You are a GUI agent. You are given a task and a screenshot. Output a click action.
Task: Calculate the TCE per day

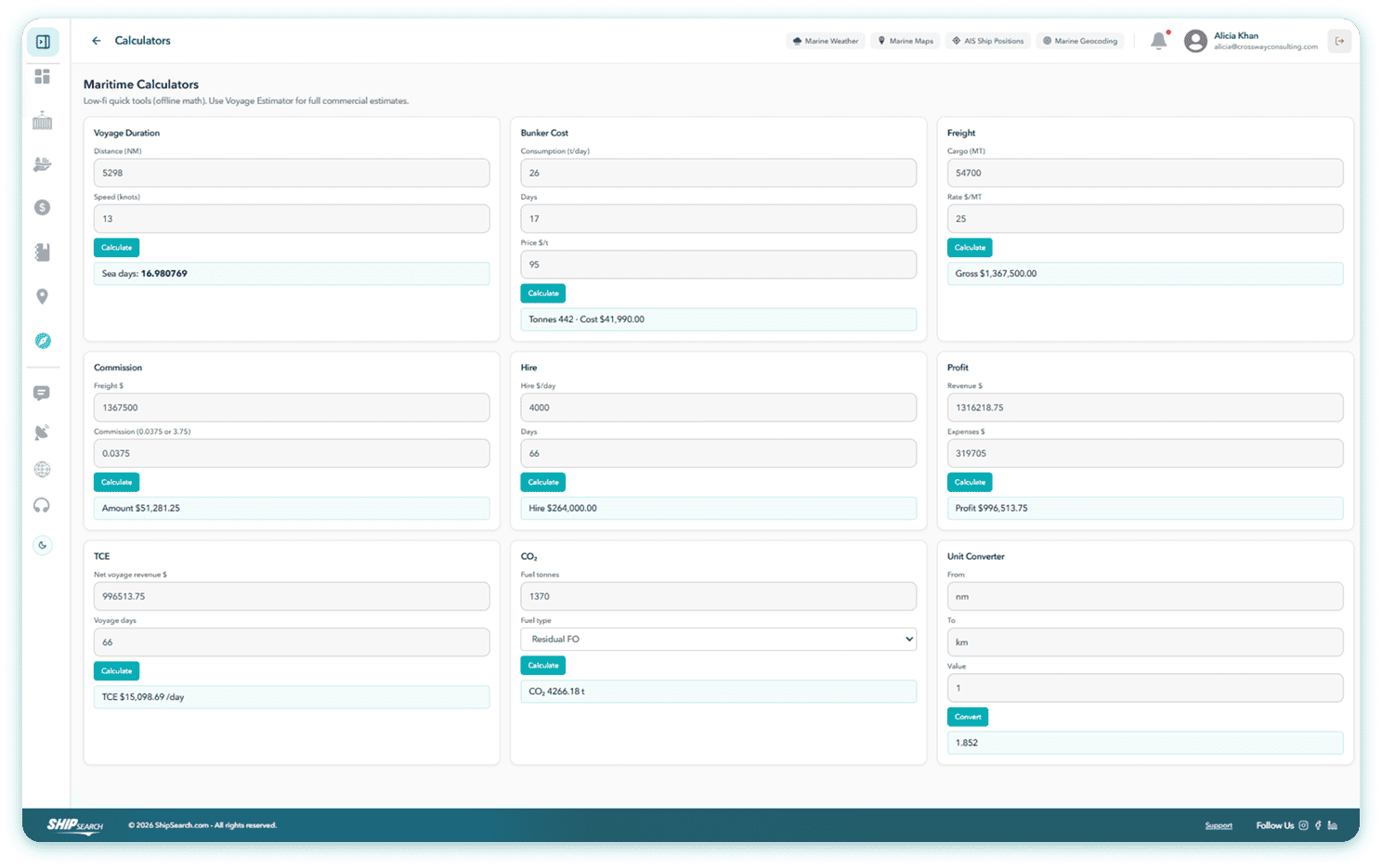point(116,671)
